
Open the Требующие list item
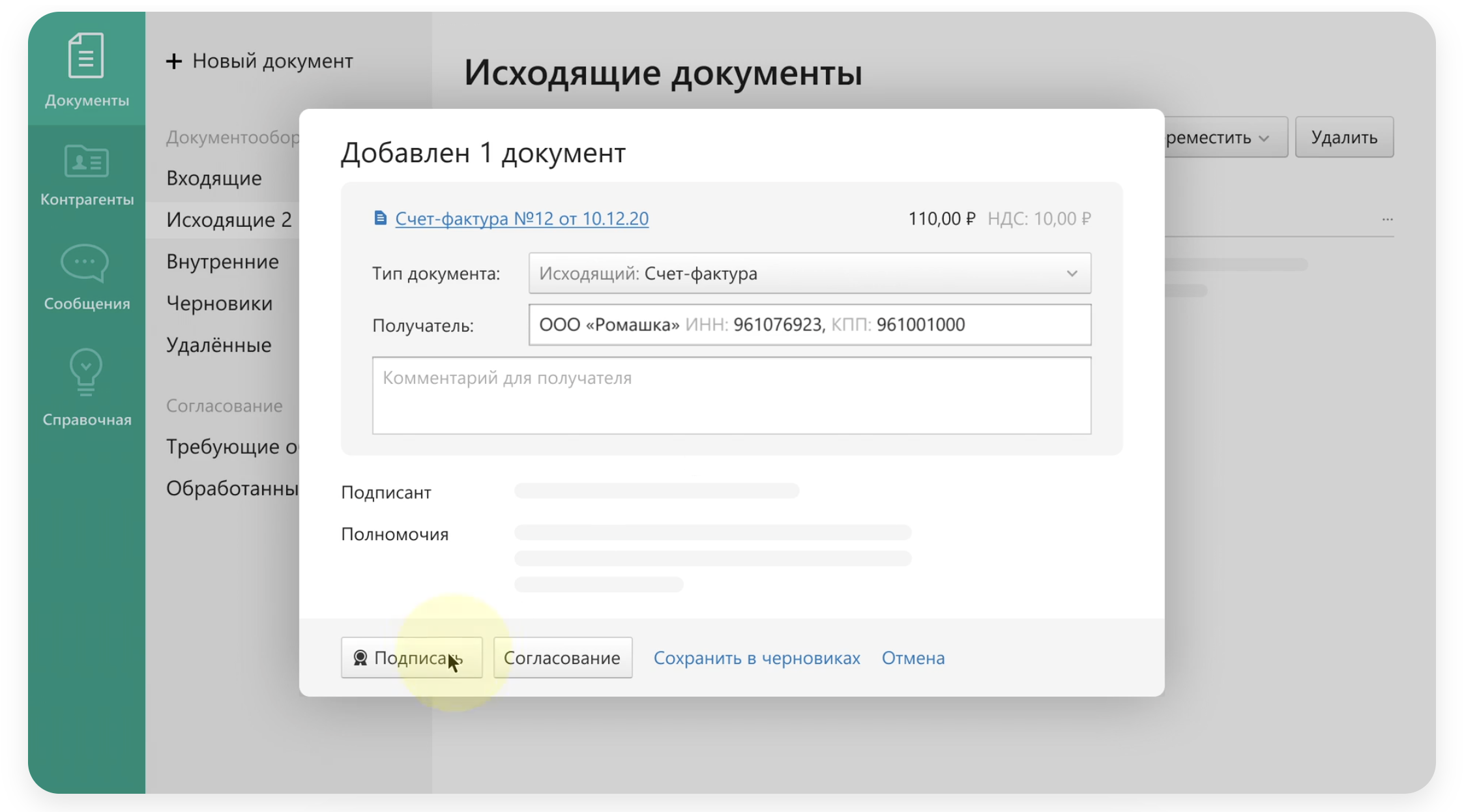click(x=233, y=446)
